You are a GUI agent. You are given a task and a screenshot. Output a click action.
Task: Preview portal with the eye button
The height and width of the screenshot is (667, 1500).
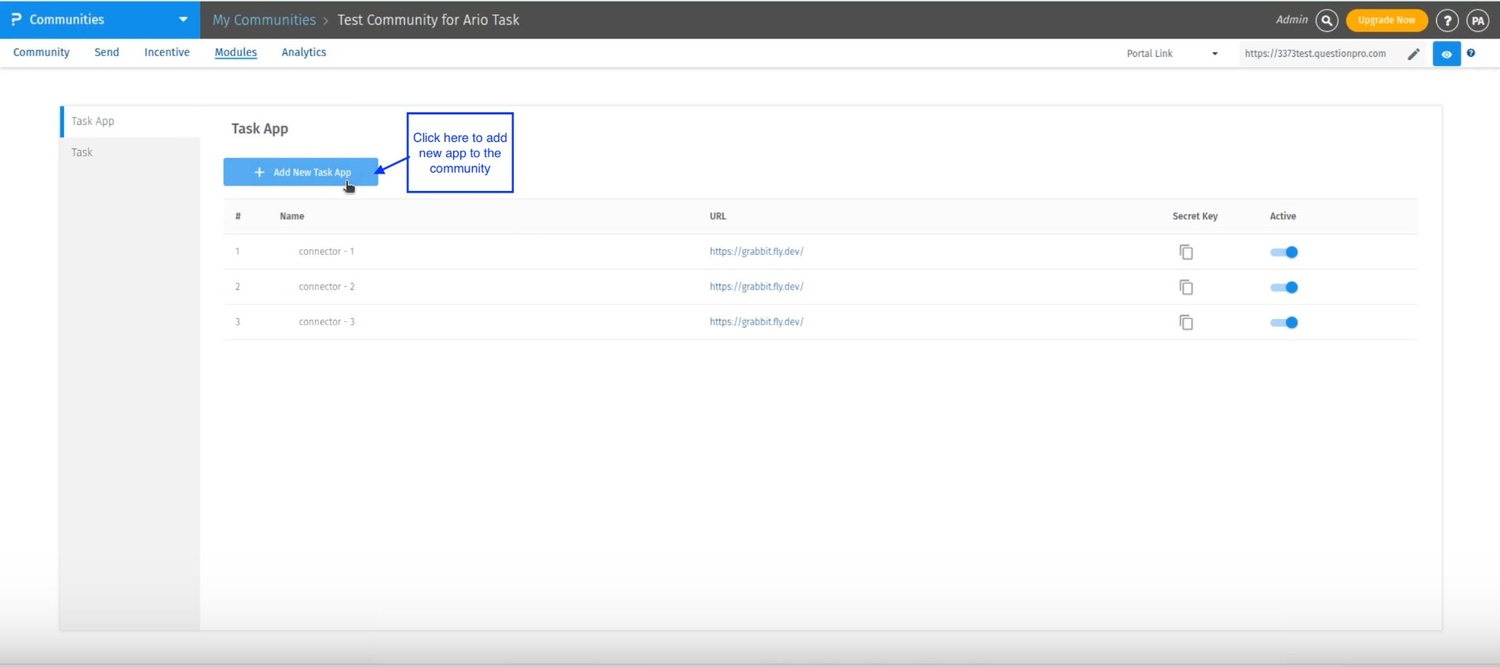1447,54
